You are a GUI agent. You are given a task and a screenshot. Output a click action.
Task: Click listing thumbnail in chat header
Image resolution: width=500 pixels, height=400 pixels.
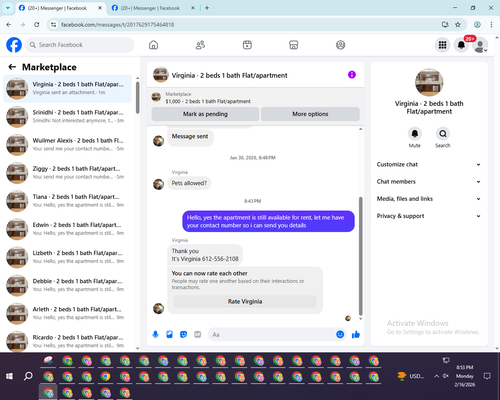point(160,75)
